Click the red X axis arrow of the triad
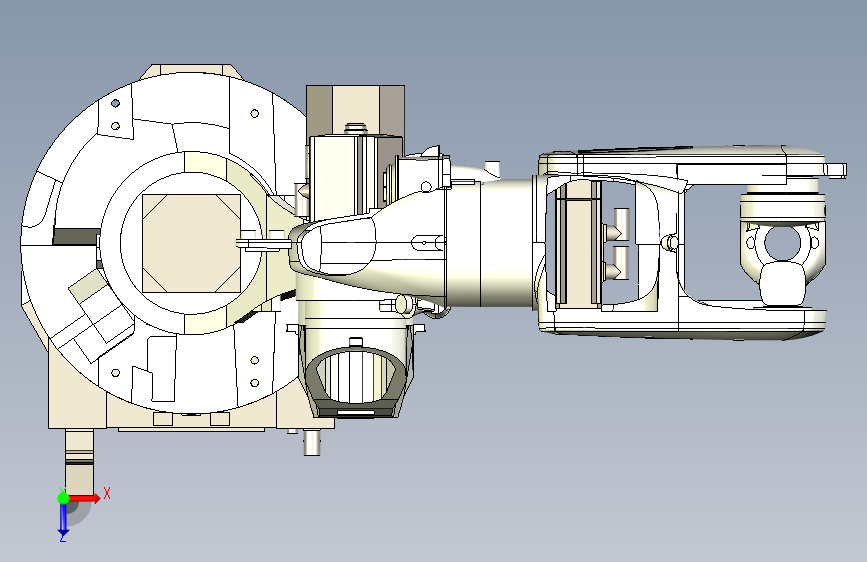Screen dimensions: 867x562 pyautogui.click(x=84, y=498)
